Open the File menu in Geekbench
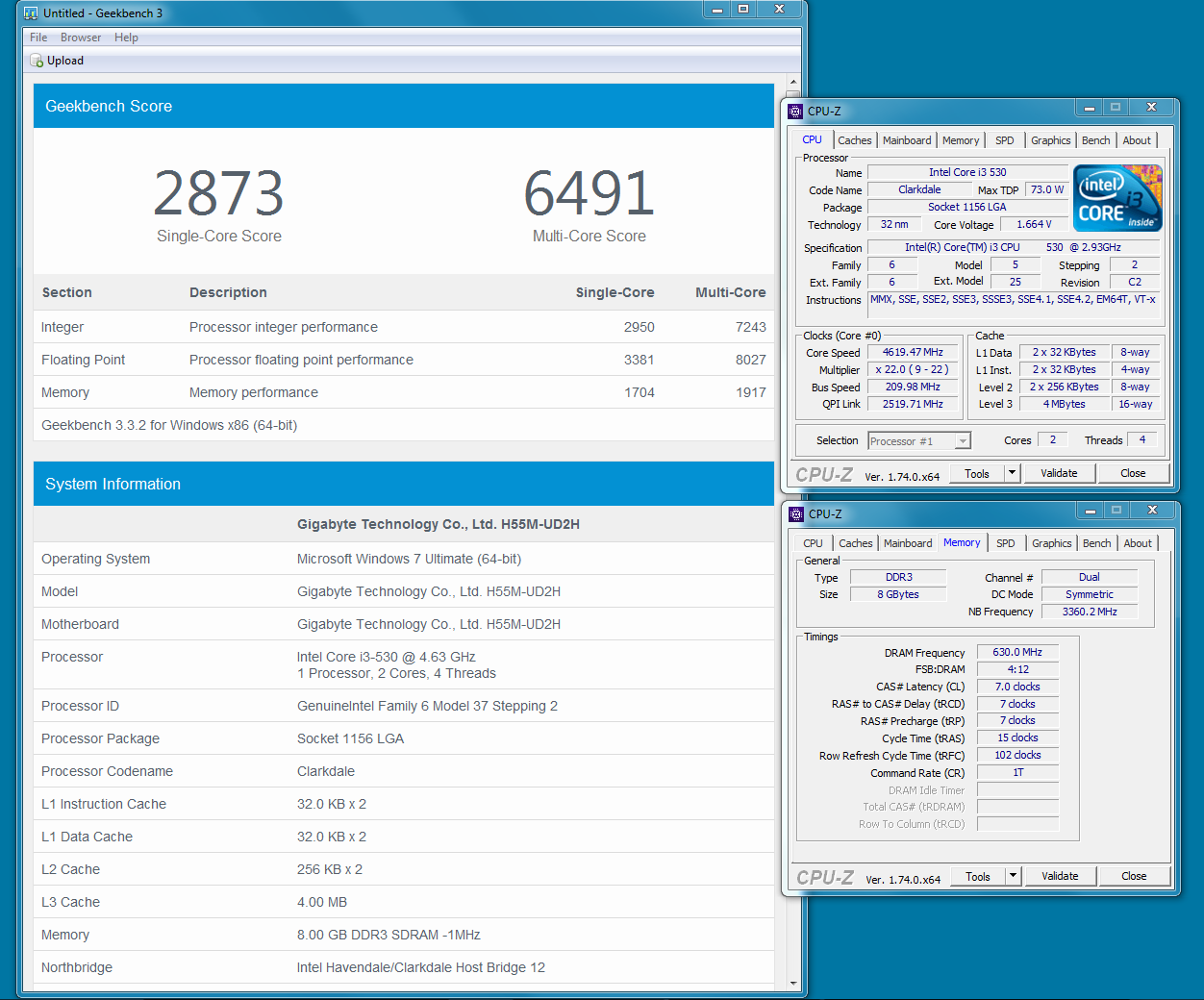 (x=38, y=37)
